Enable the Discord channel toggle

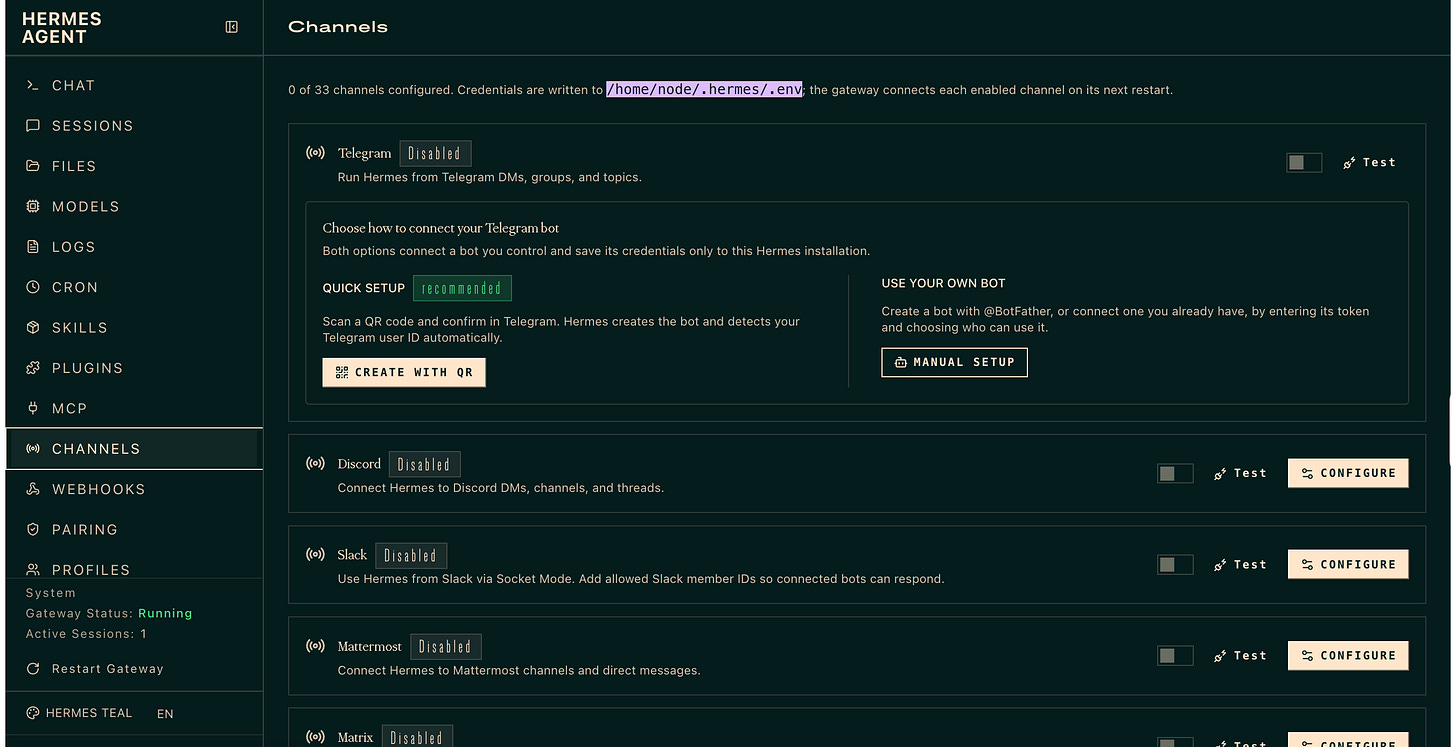click(x=1175, y=473)
